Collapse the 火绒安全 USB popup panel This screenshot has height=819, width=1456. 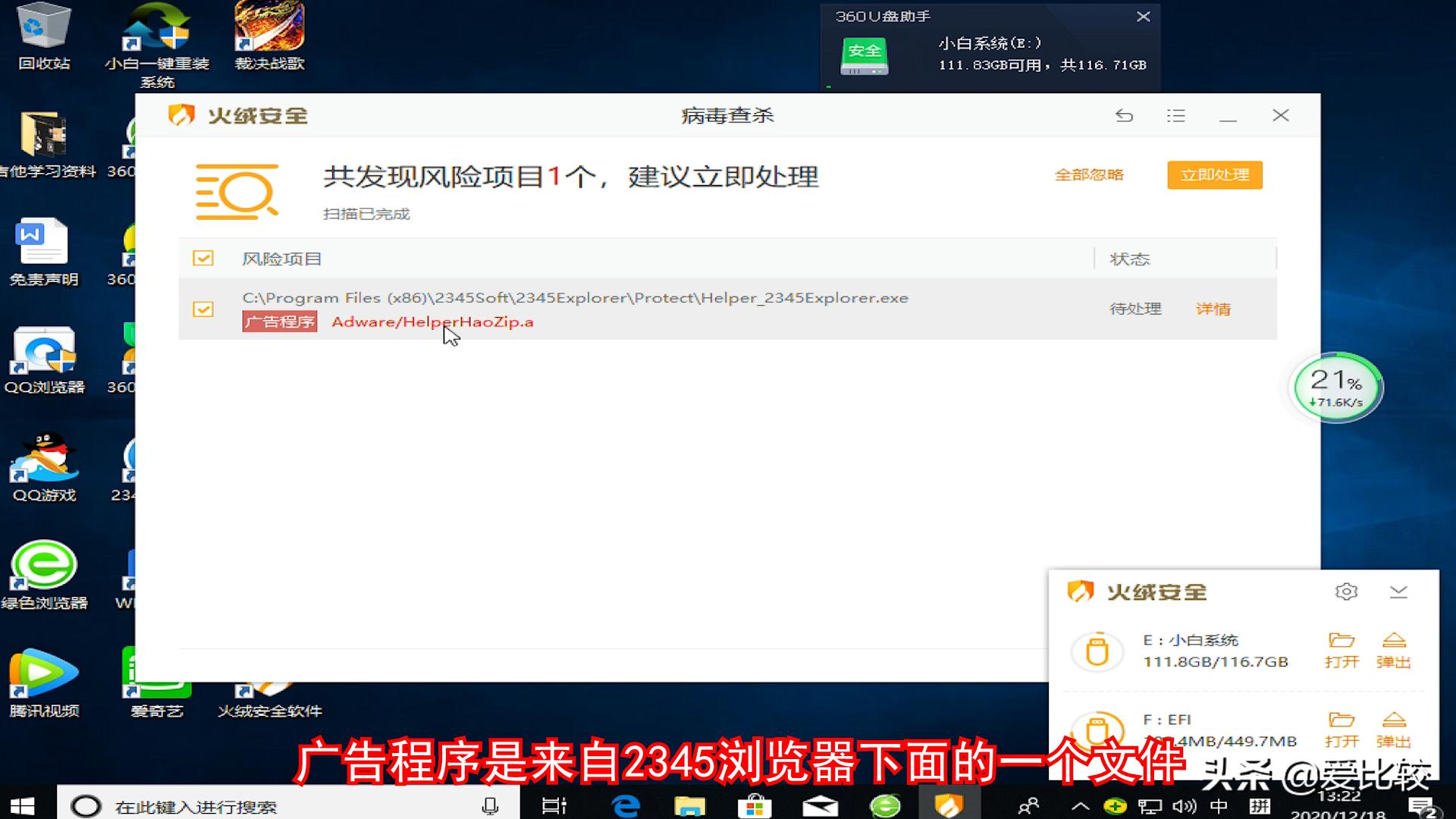tap(1398, 592)
